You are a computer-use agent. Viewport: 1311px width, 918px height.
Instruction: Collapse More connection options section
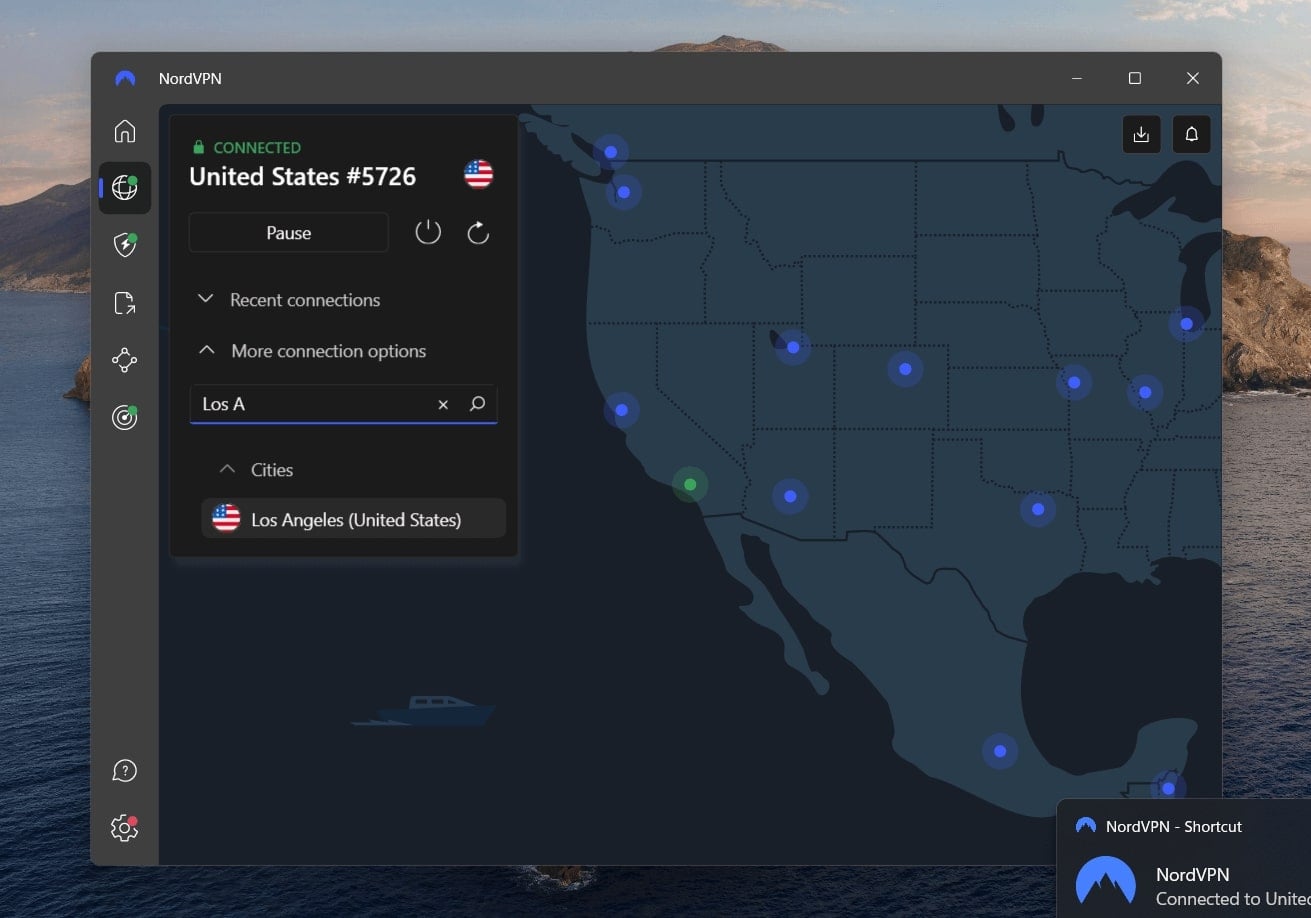coord(312,351)
